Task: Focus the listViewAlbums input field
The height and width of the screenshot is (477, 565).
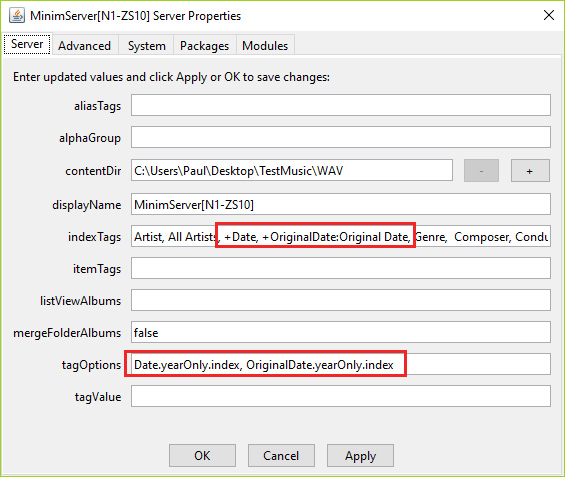Action: coord(341,300)
